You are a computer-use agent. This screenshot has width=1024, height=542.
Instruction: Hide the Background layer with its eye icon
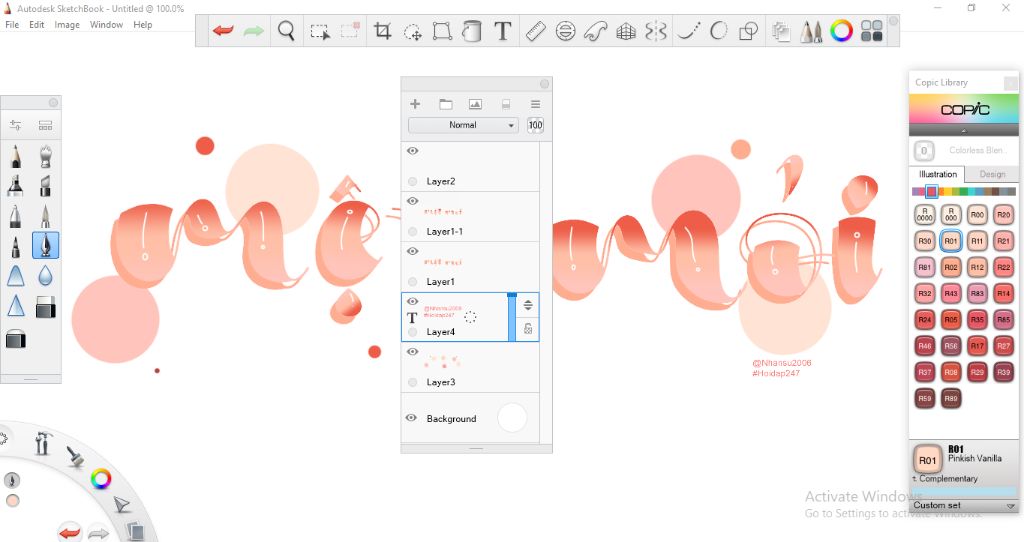(x=411, y=418)
